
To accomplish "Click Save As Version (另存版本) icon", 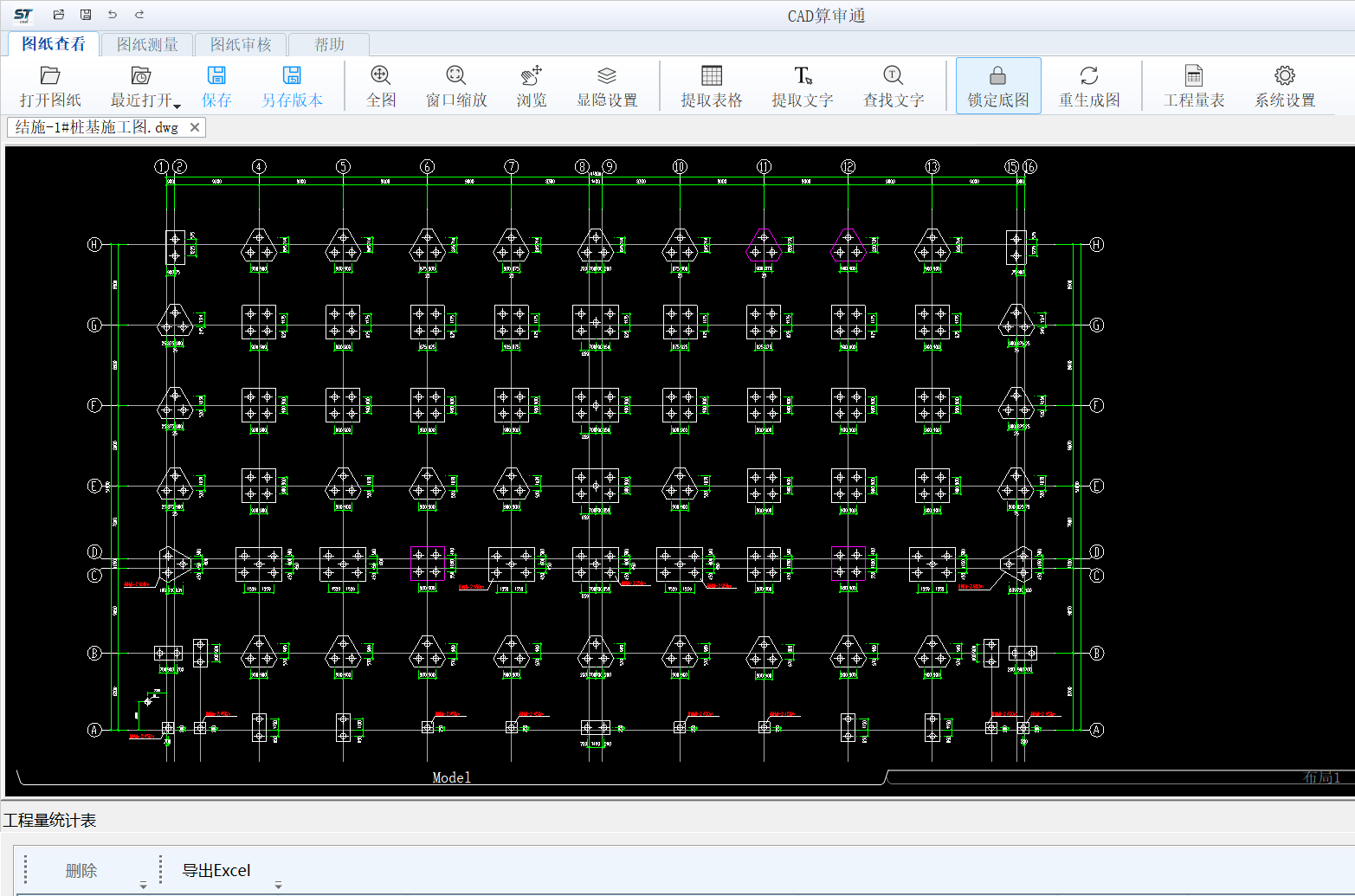I will [x=293, y=76].
